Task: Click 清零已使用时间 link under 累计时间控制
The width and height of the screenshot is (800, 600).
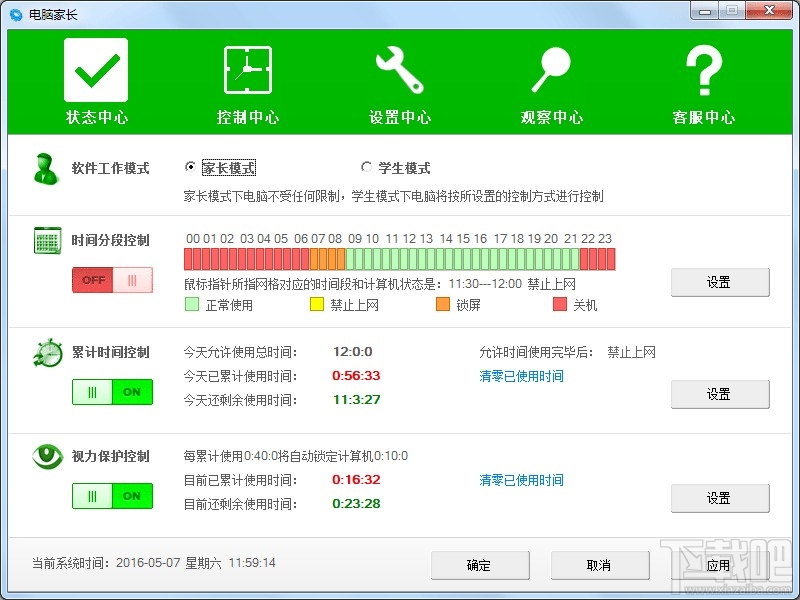Action: pyautogui.click(x=521, y=377)
